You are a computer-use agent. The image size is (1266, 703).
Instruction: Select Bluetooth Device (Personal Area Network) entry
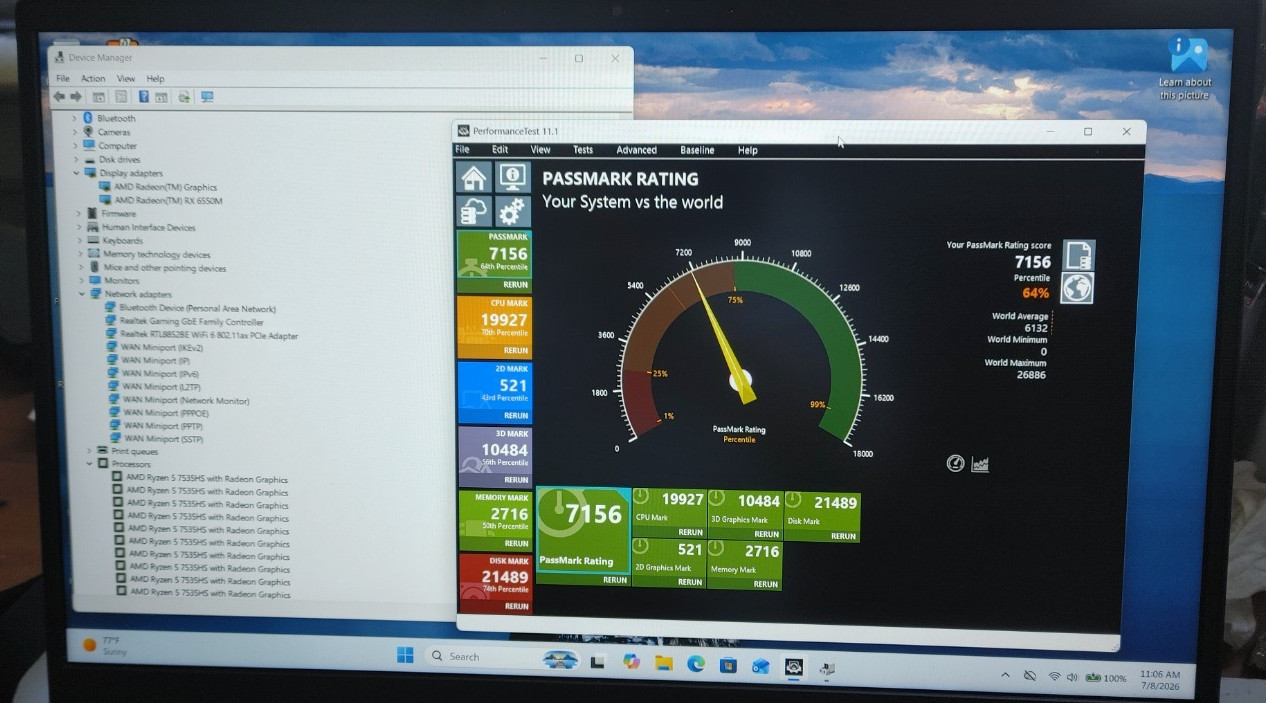pyautogui.click(x=190, y=308)
